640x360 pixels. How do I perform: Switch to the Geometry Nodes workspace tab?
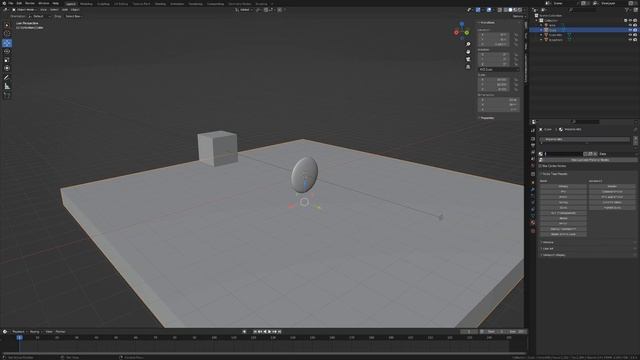pos(240,4)
